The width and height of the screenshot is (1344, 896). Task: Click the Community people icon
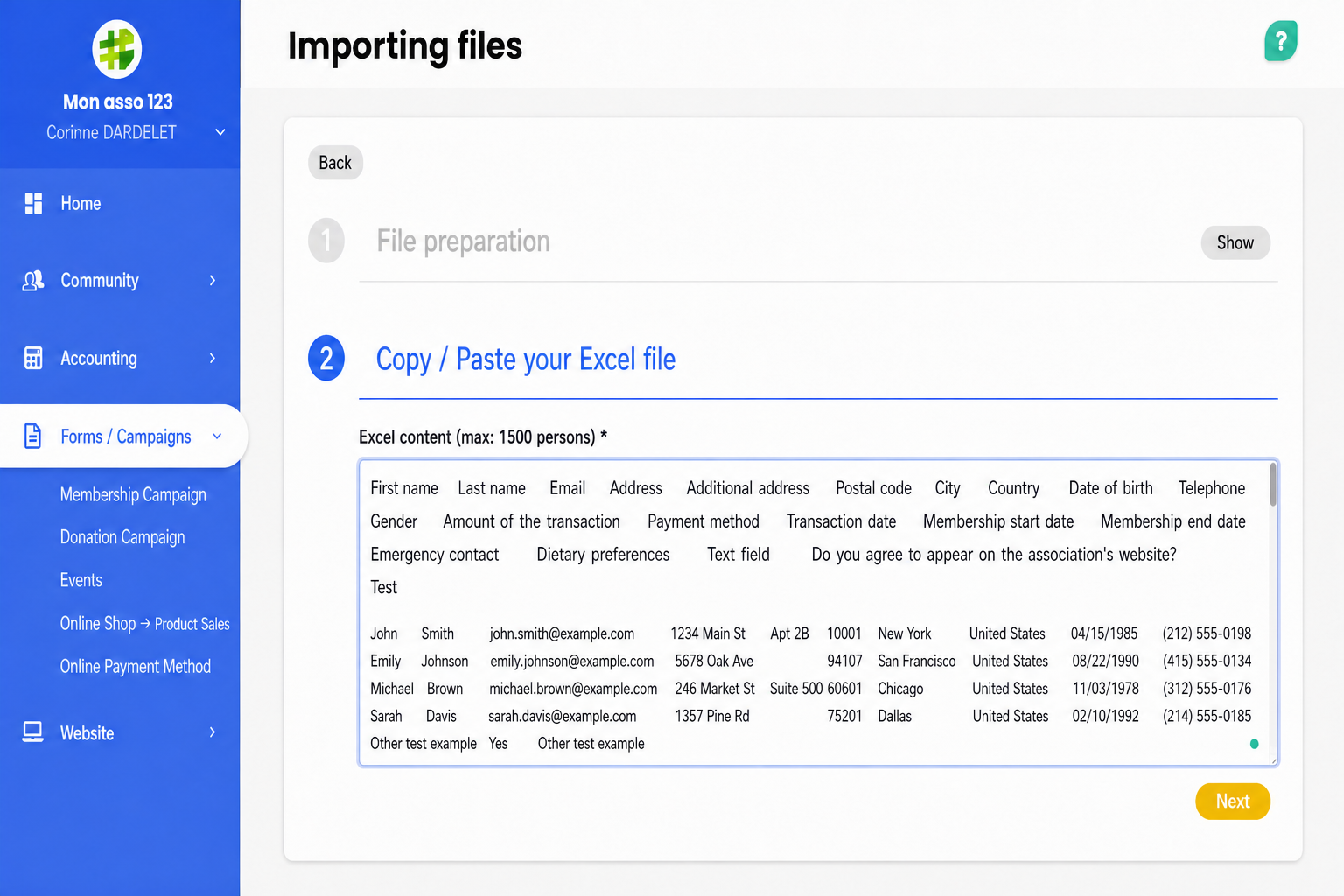[x=33, y=281]
